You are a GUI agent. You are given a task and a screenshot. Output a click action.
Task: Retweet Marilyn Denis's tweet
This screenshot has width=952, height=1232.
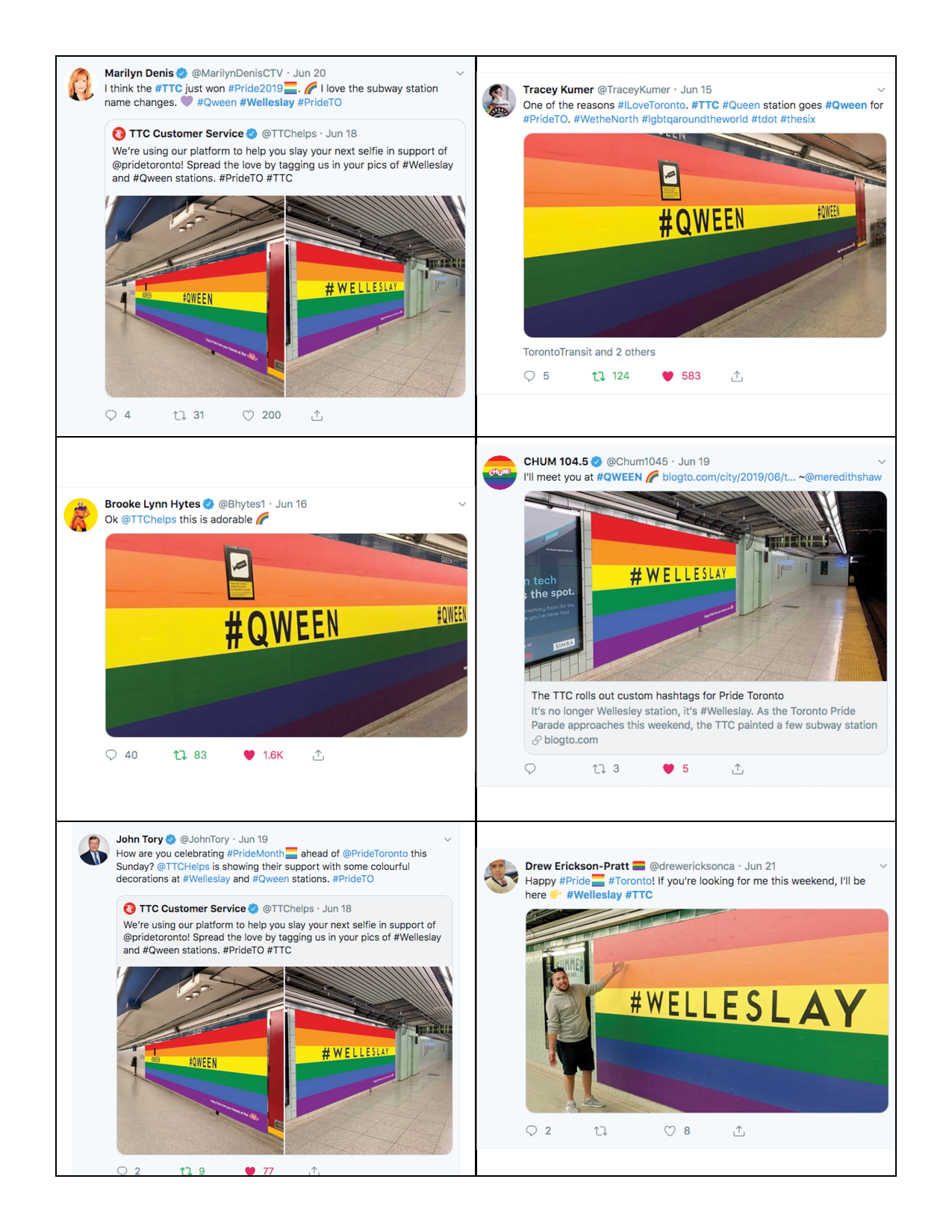click(x=180, y=415)
